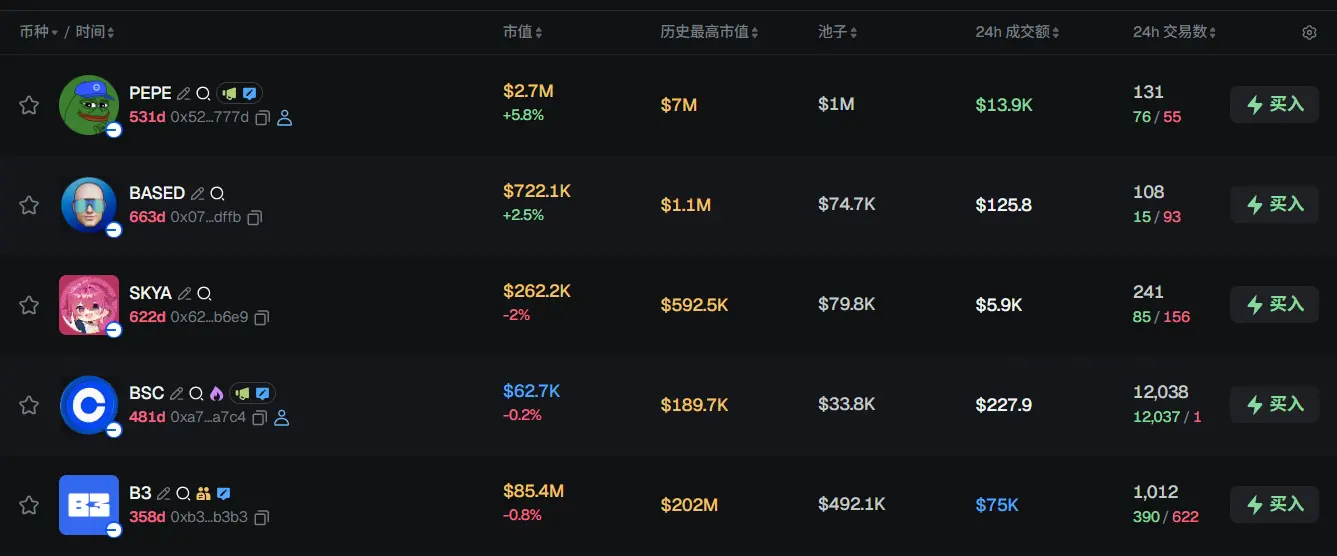Copy the PEPE contract address
This screenshot has width=1337, height=556.
pyautogui.click(x=262, y=118)
